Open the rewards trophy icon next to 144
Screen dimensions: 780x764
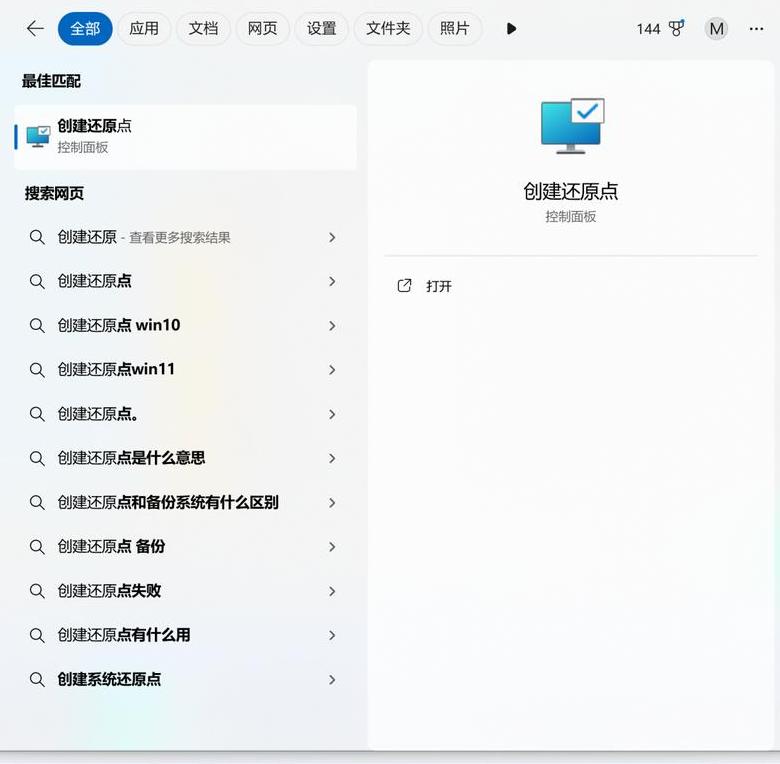676,28
